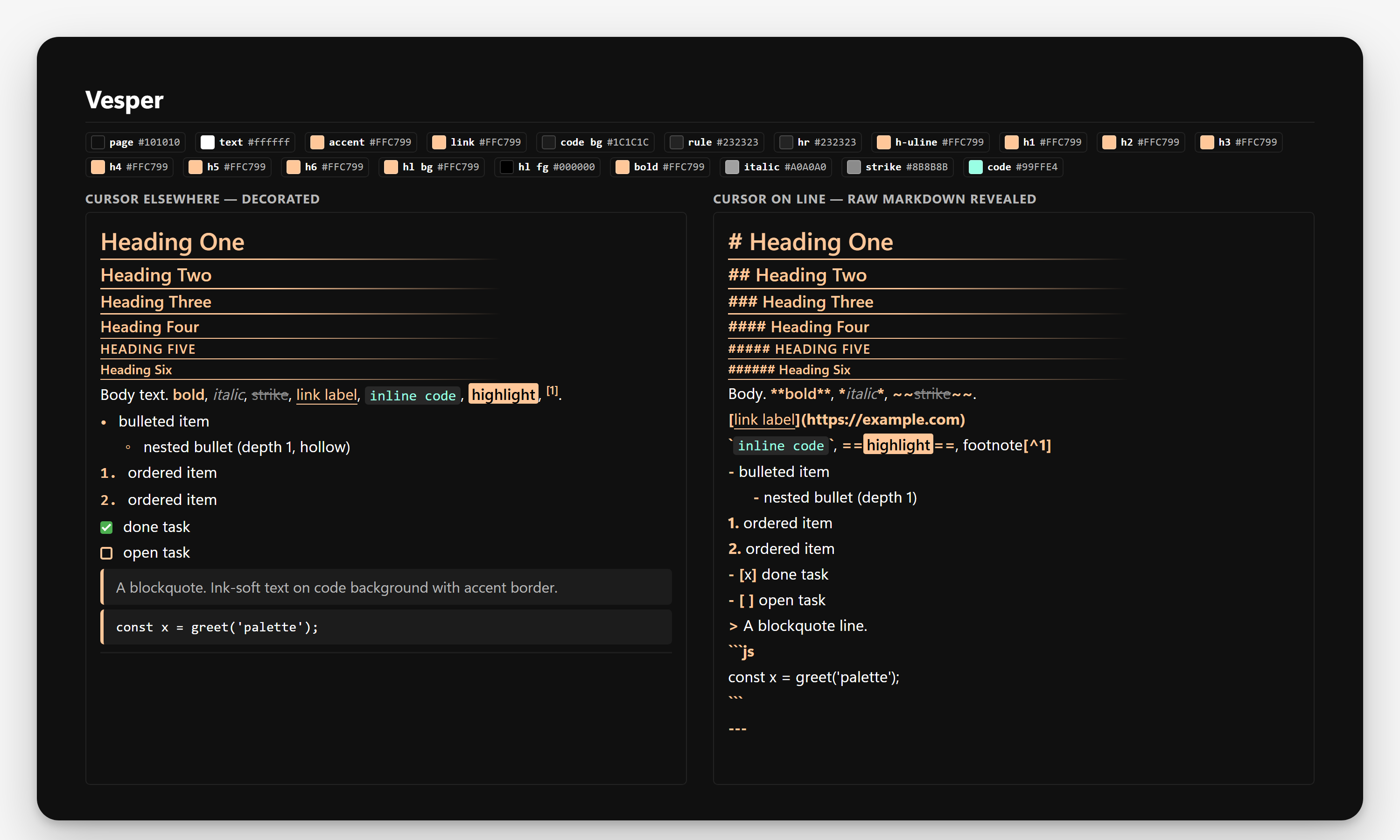Image resolution: width=1400 pixels, height=840 pixels.
Task: Click the italic #A0A0A0 swatch chip
Action: pos(776,167)
